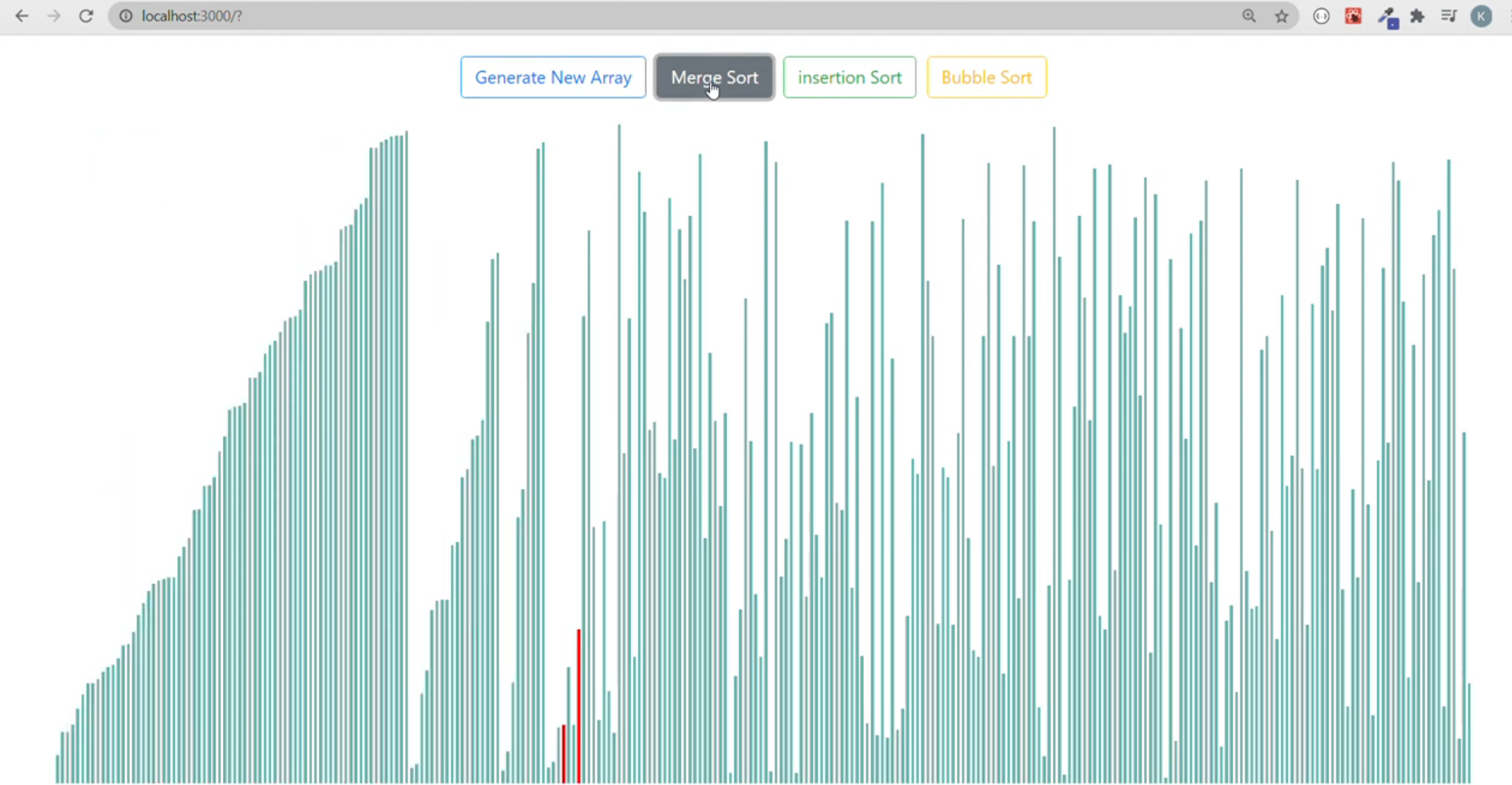This screenshot has height=785, width=1512.
Task: Select the short red highlighted bar
Action: tap(564, 754)
